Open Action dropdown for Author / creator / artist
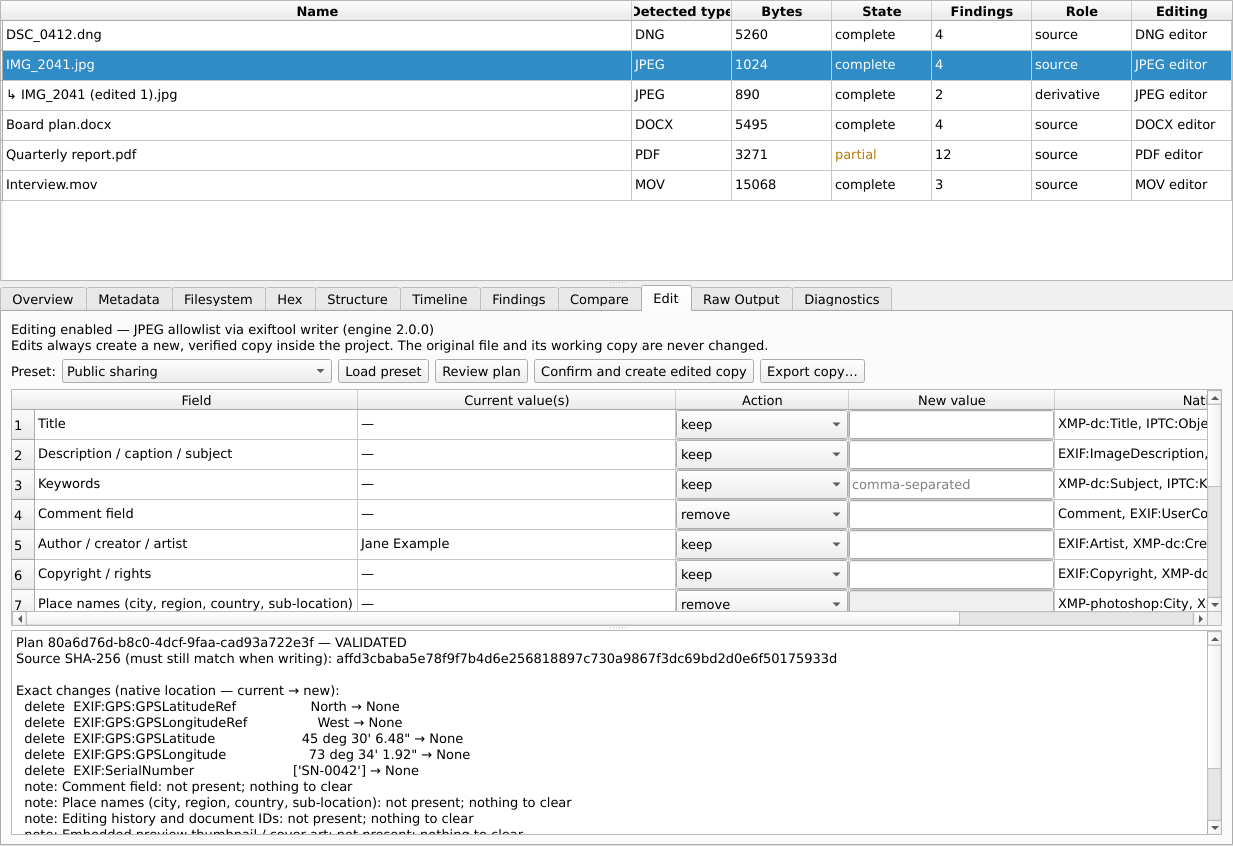Image resolution: width=1233 pixels, height=846 pixels. point(761,544)
